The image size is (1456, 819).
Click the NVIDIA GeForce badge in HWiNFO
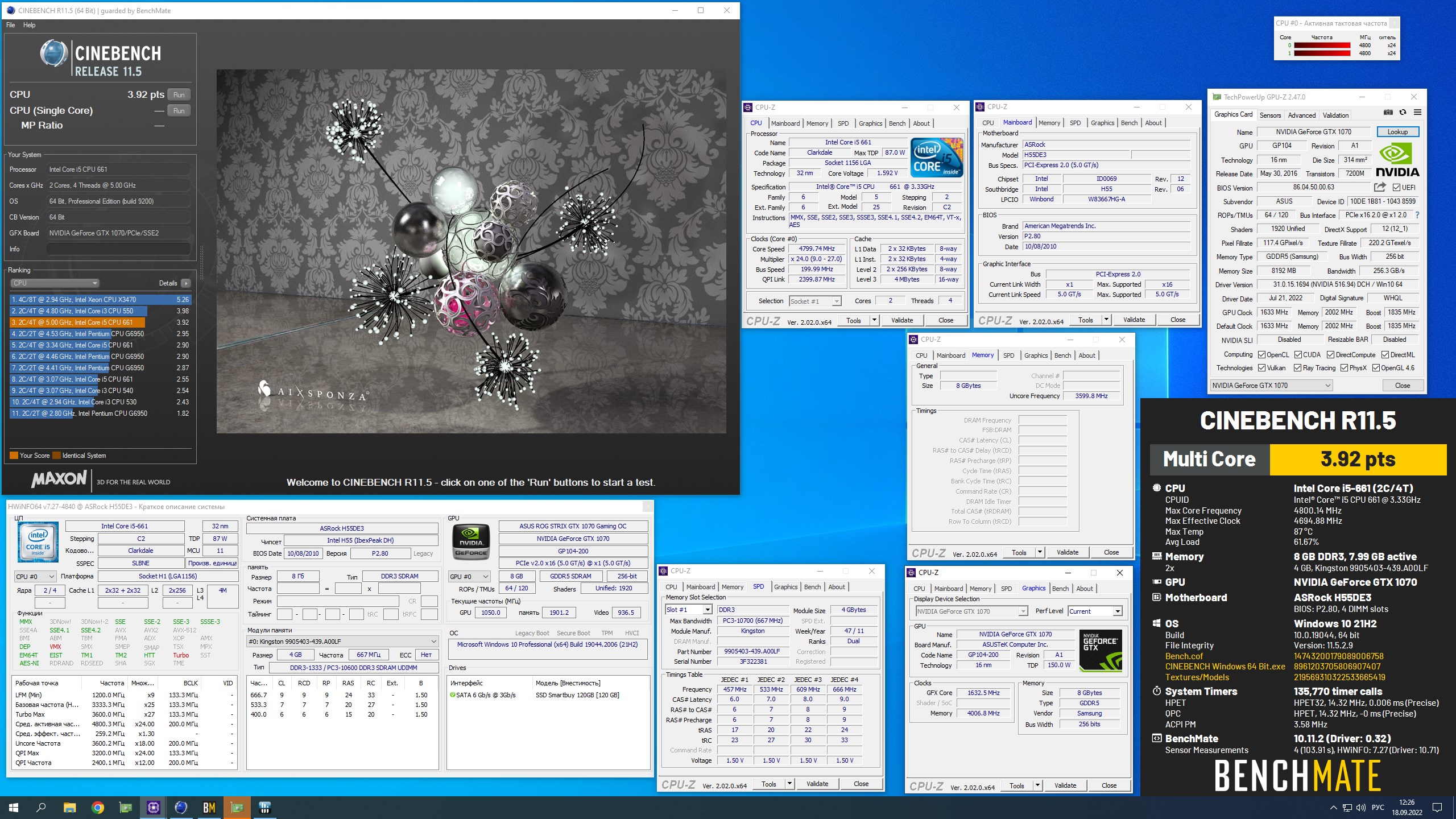coord(471,541)
